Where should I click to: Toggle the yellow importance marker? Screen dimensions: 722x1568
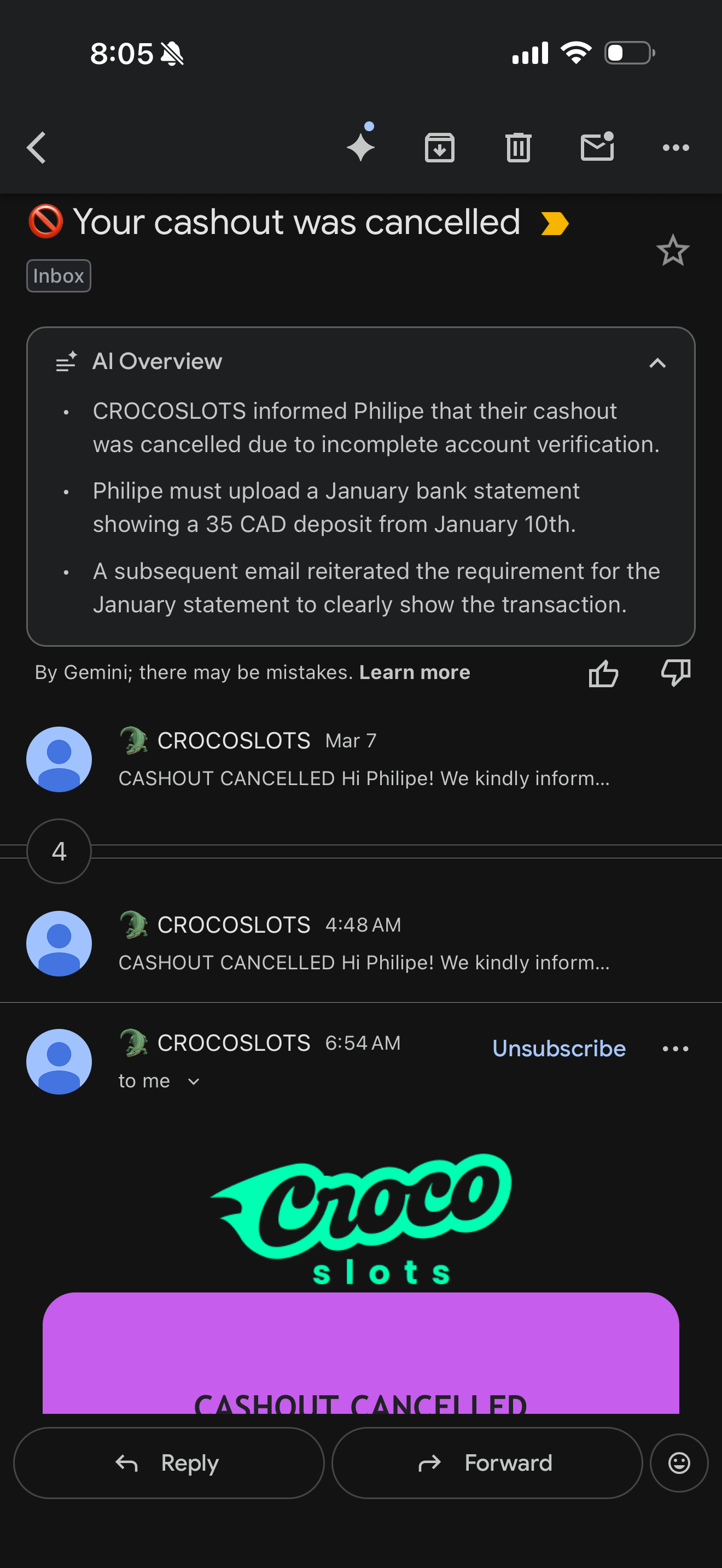tap(555, 224)
